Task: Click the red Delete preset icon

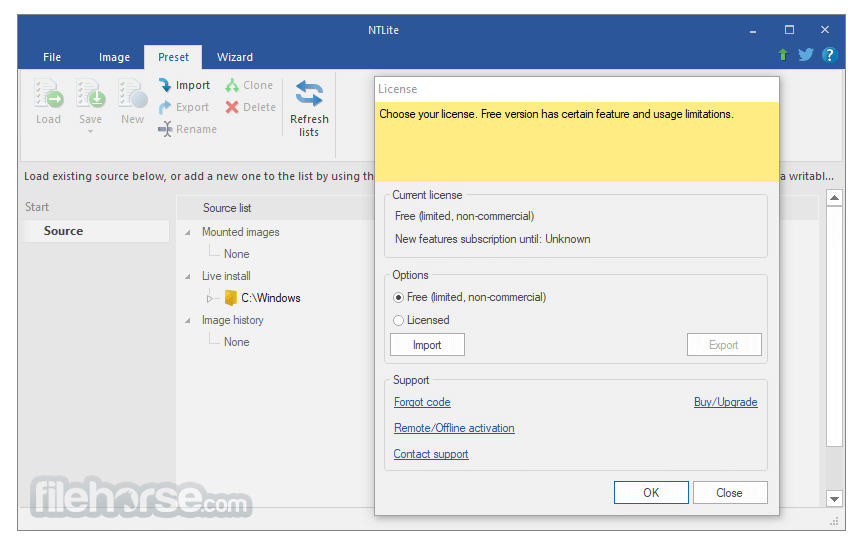Action: (232, 107)
